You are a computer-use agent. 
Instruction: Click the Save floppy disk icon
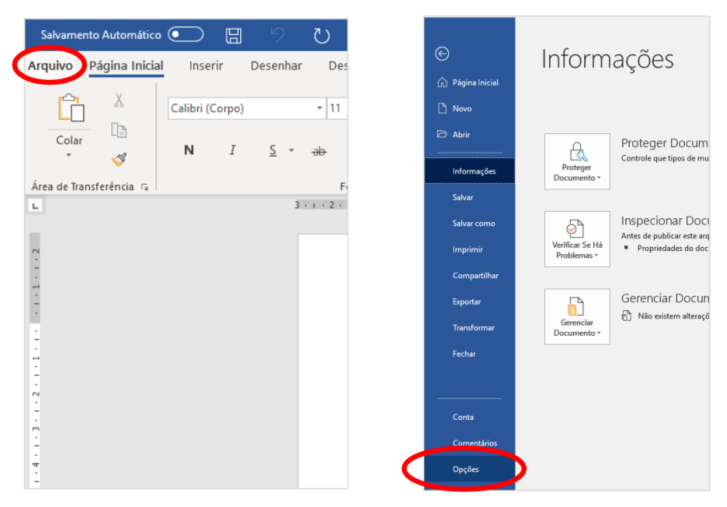coord(233,36)
